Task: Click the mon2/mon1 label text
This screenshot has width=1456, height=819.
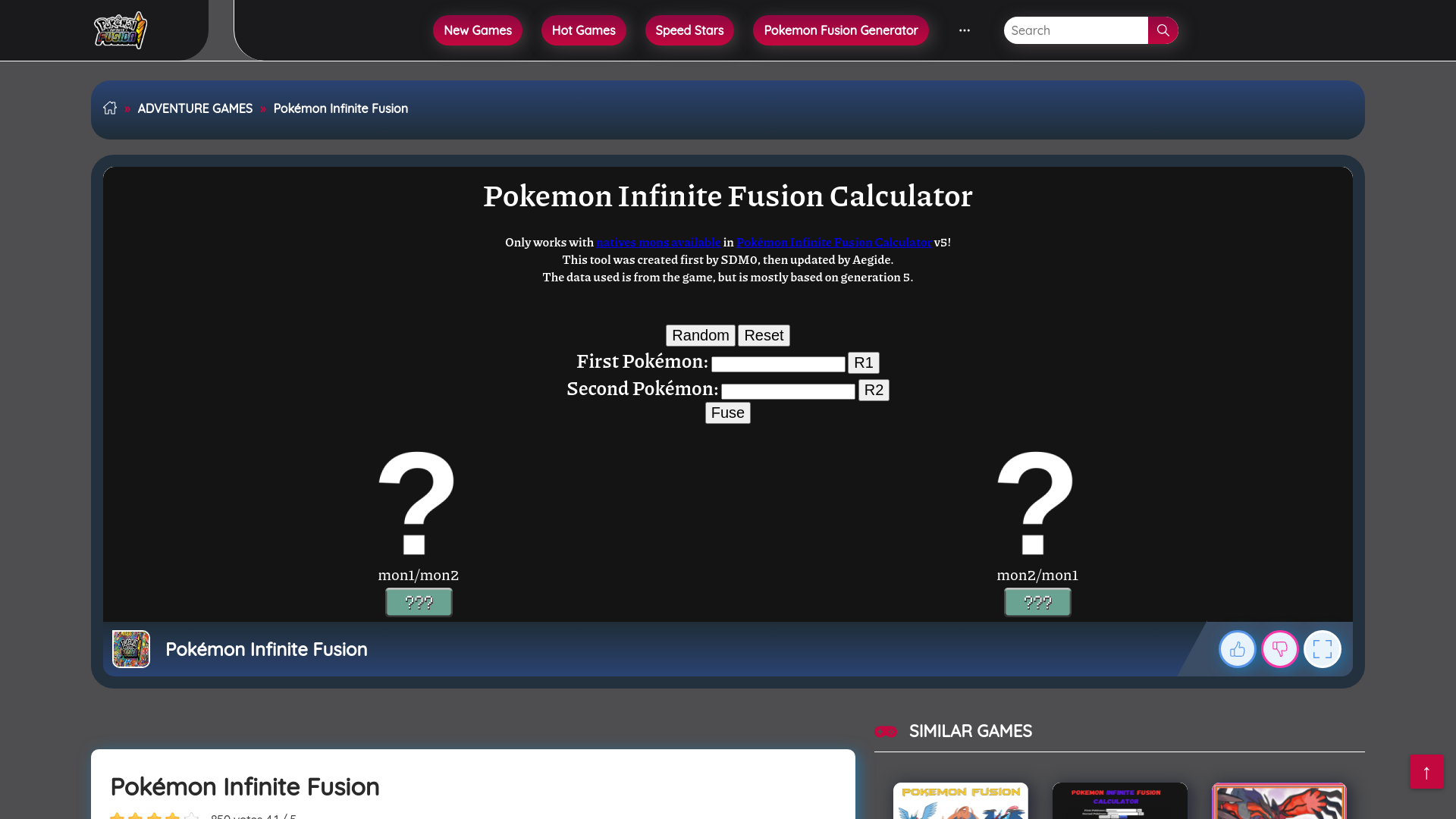Action: [1037, 575]
